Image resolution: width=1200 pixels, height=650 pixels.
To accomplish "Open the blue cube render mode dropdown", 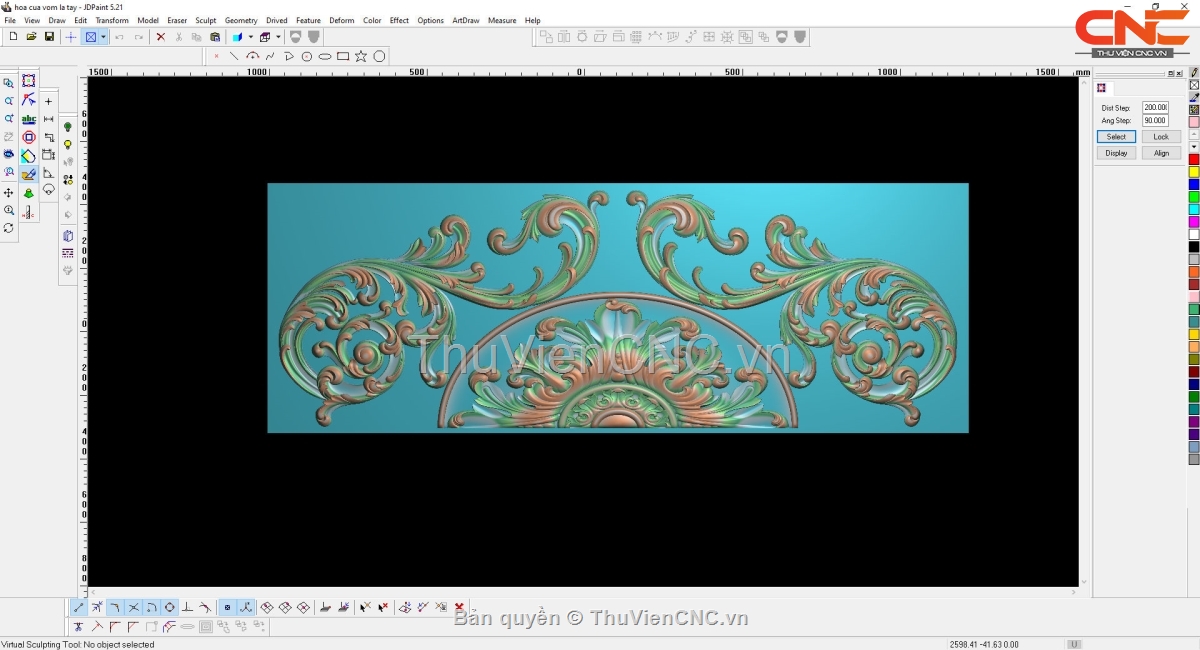I will [250, 37].
